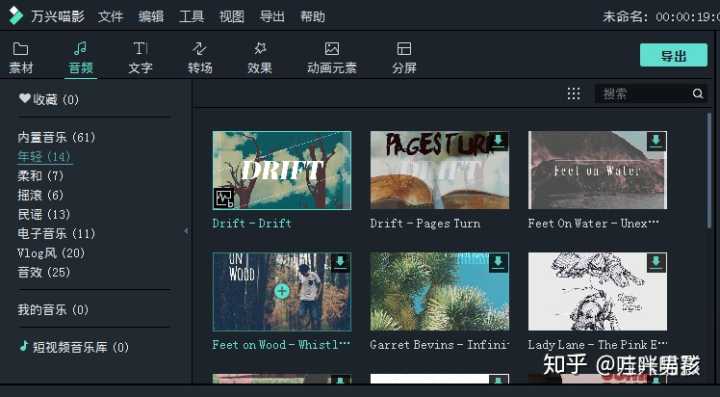
Task: Click the Feet On Water title text
Action: pyautogui.click(x=594, y=224)
